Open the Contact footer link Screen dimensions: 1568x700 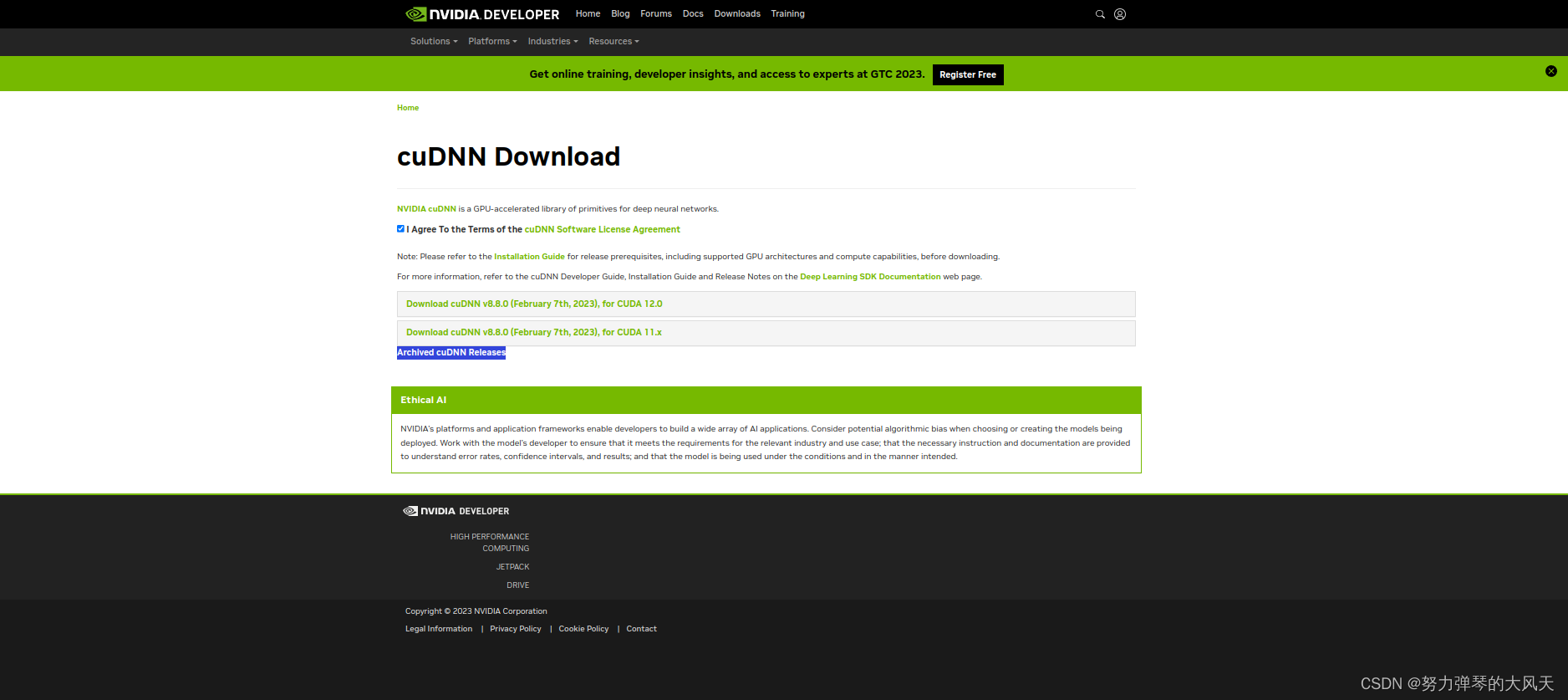[x=641, y=629]
